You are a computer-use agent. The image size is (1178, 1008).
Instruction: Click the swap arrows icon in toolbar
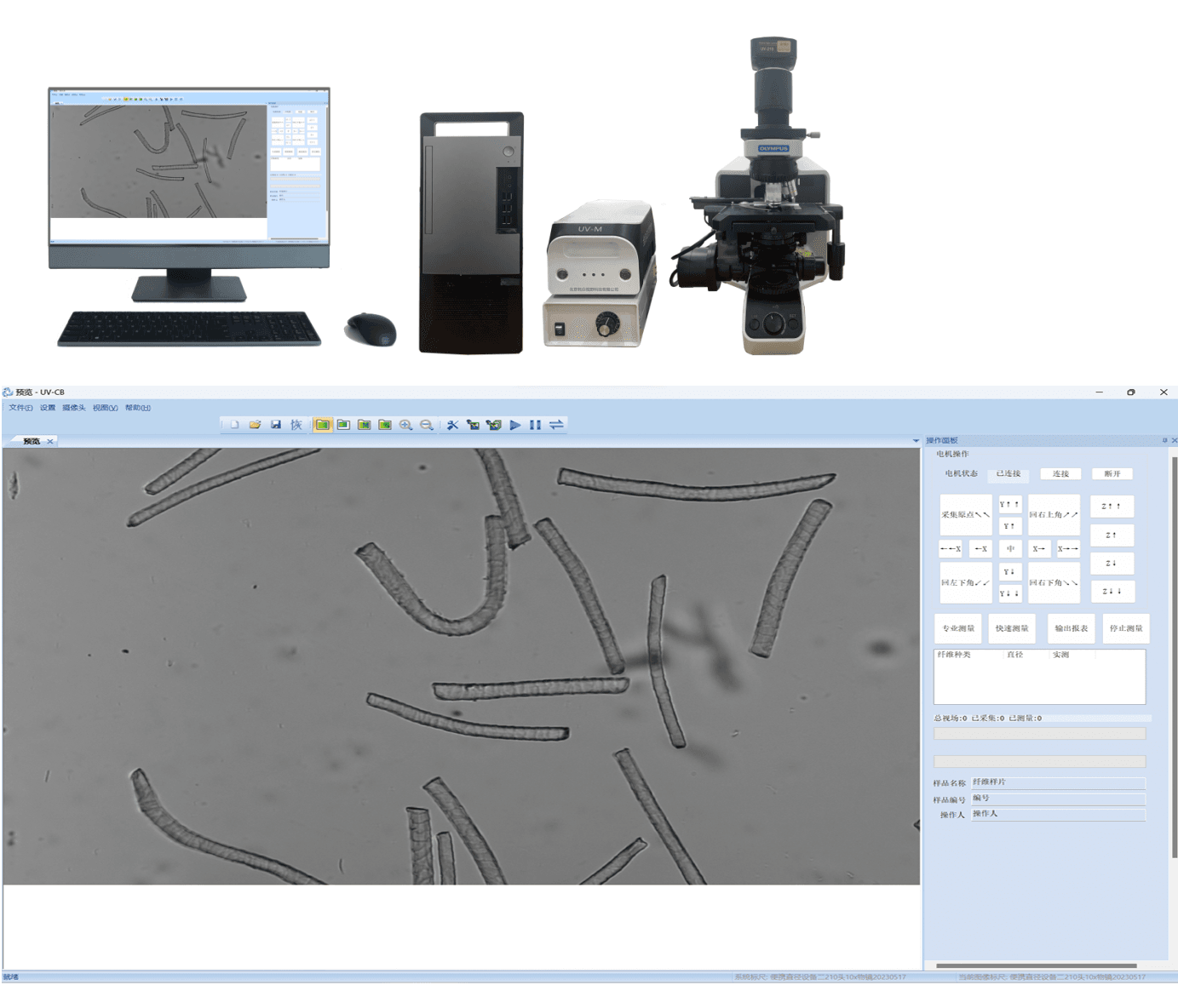pos(556,425)
